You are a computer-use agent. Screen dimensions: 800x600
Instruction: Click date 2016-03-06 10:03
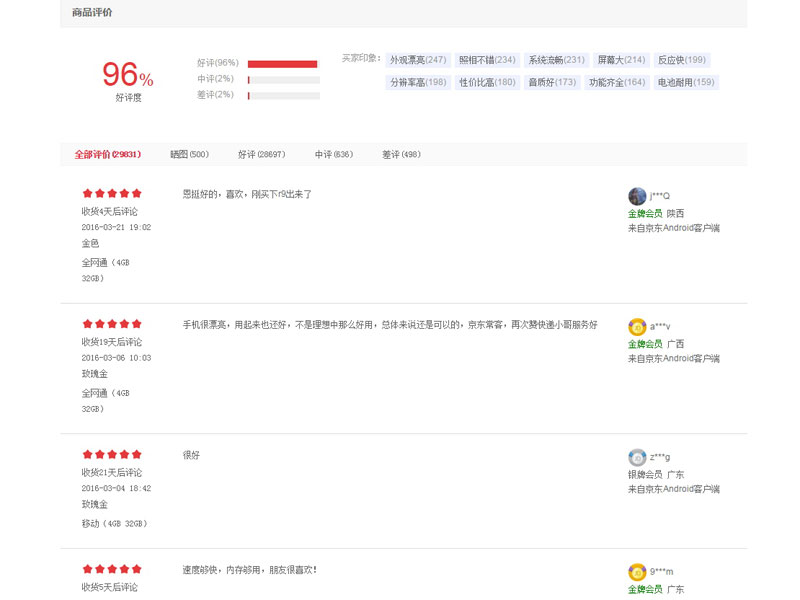(116, 358)
